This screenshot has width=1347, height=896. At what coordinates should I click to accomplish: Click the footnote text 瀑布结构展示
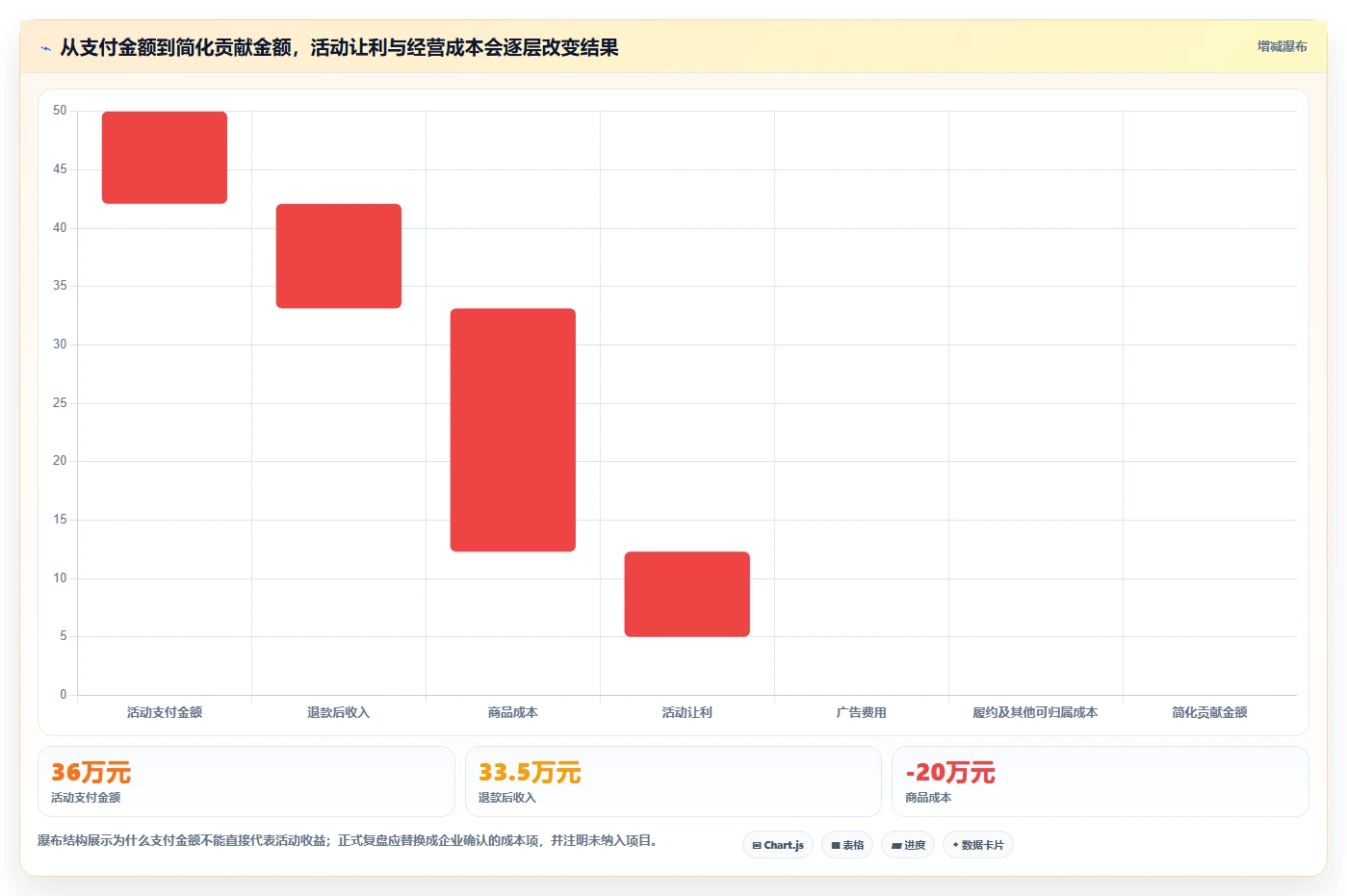(x=347, y=840)
